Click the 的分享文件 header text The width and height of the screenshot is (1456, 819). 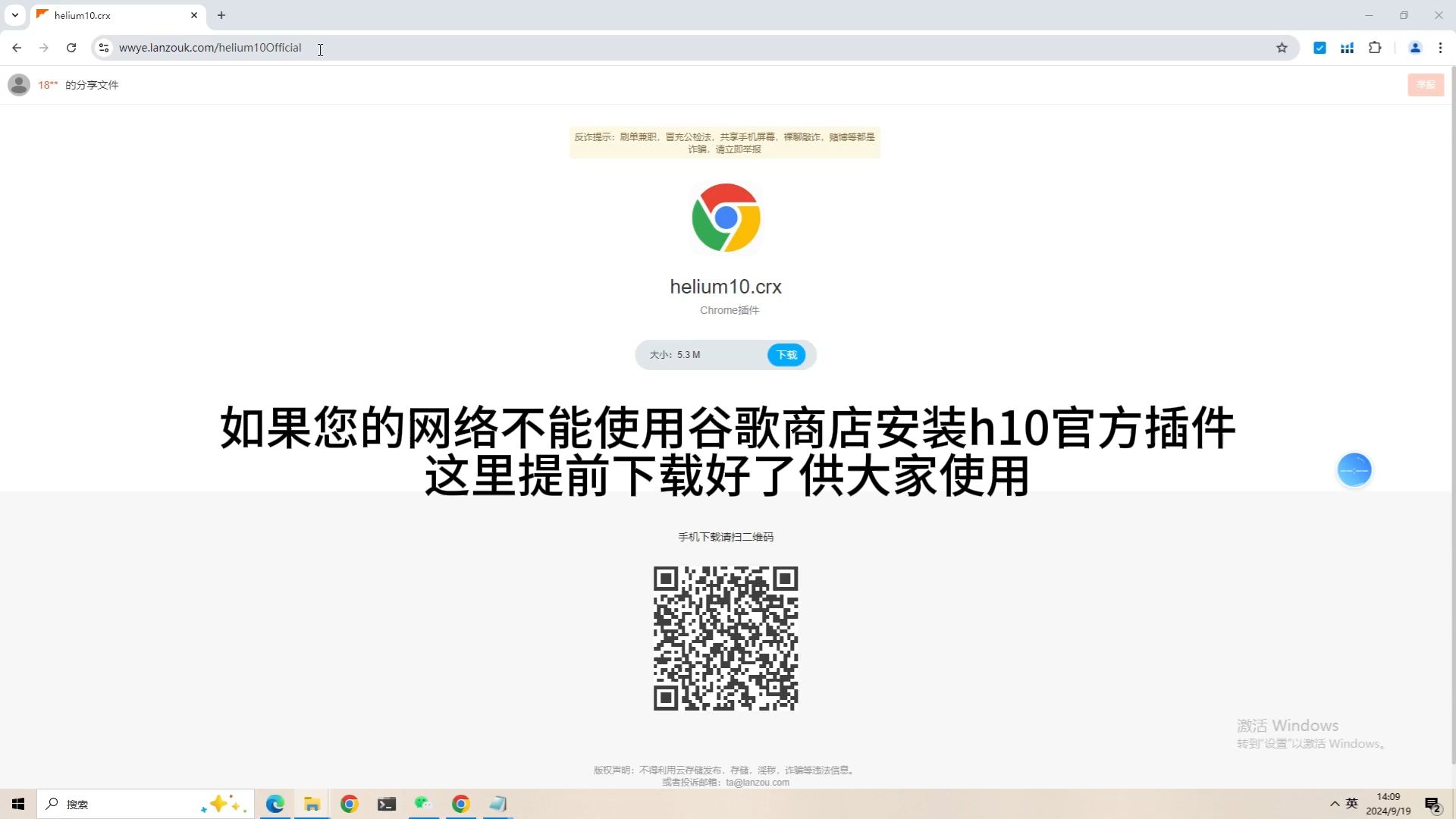[x=92, y=85]
